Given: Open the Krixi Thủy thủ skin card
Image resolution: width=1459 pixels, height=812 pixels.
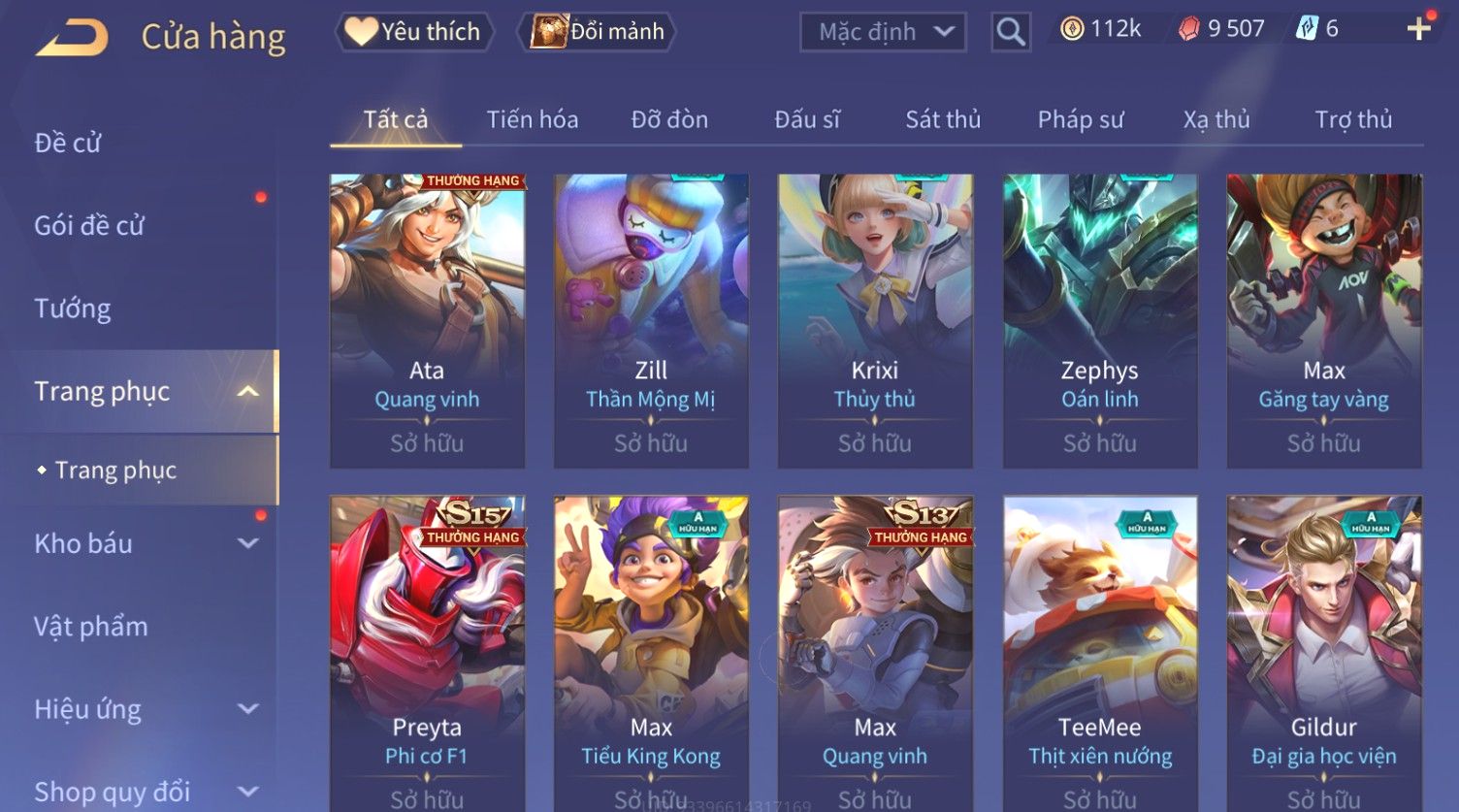Looking at the screenshot, I should click(x=875, y=321).
